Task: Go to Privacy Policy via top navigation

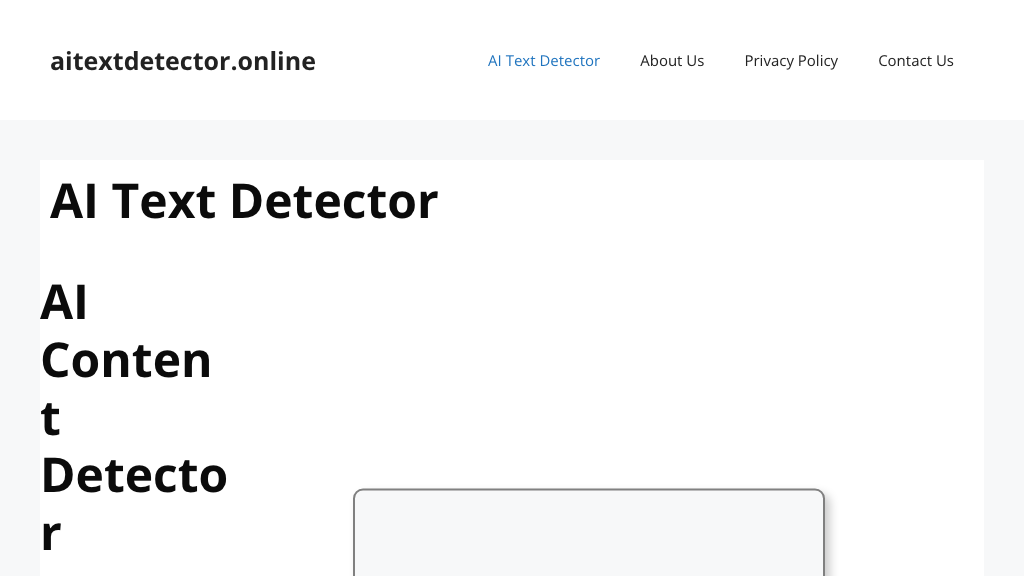Action: (x=791, y=60)
